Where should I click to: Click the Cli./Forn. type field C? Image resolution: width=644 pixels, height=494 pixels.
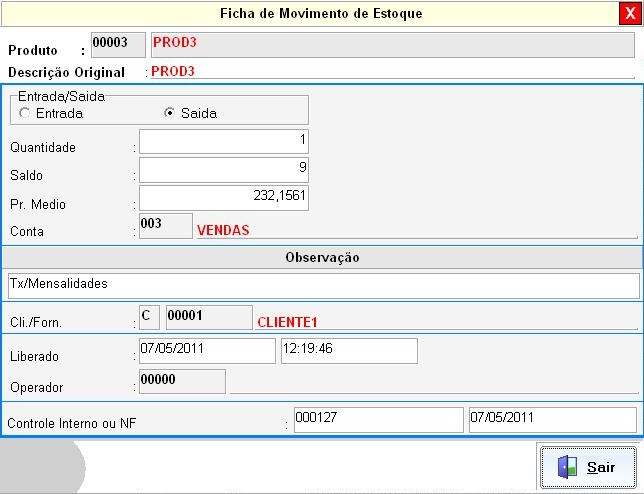click(x=148, y=317)
